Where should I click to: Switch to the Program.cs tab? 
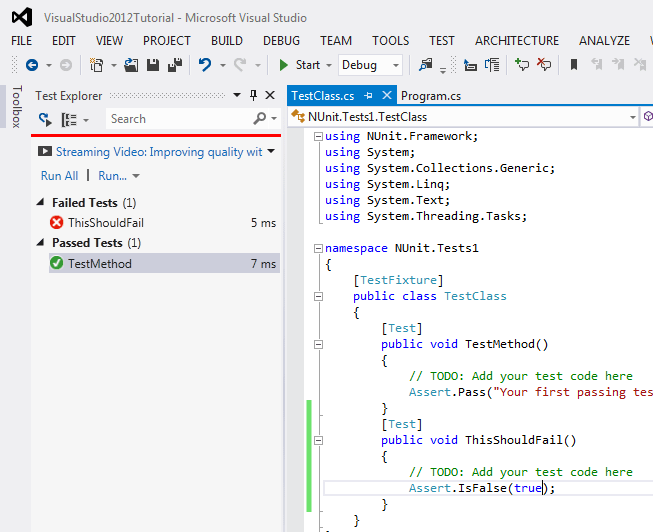point(431,96)
